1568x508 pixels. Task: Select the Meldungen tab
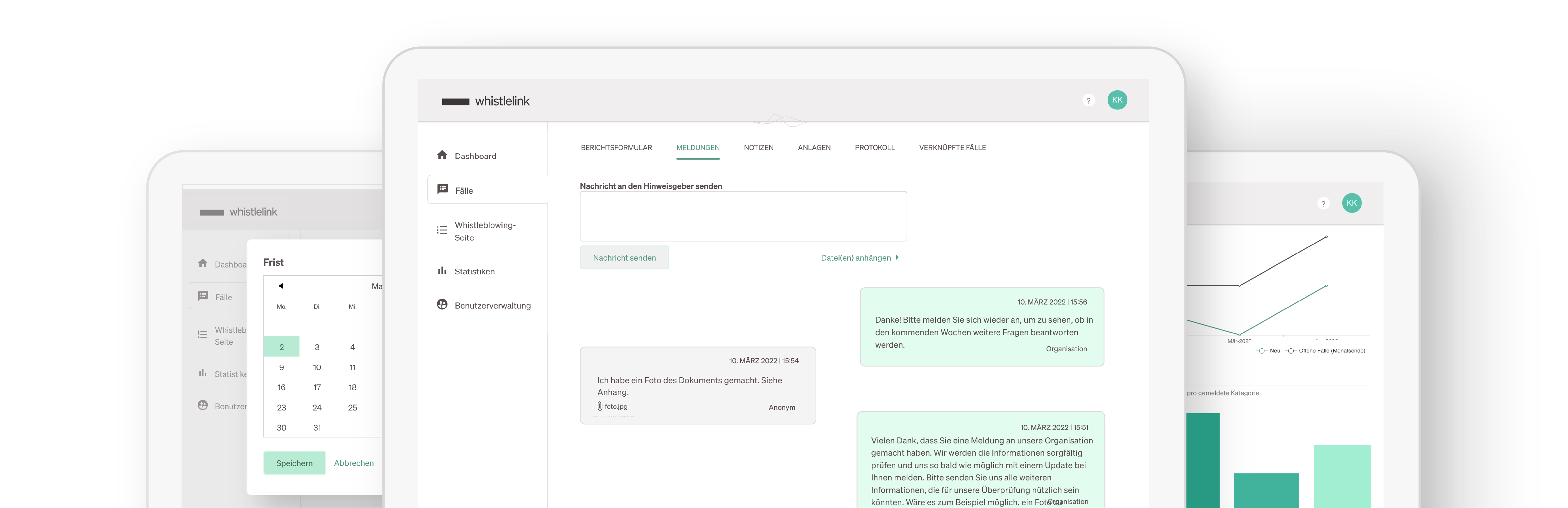click(x=697, y=148)
